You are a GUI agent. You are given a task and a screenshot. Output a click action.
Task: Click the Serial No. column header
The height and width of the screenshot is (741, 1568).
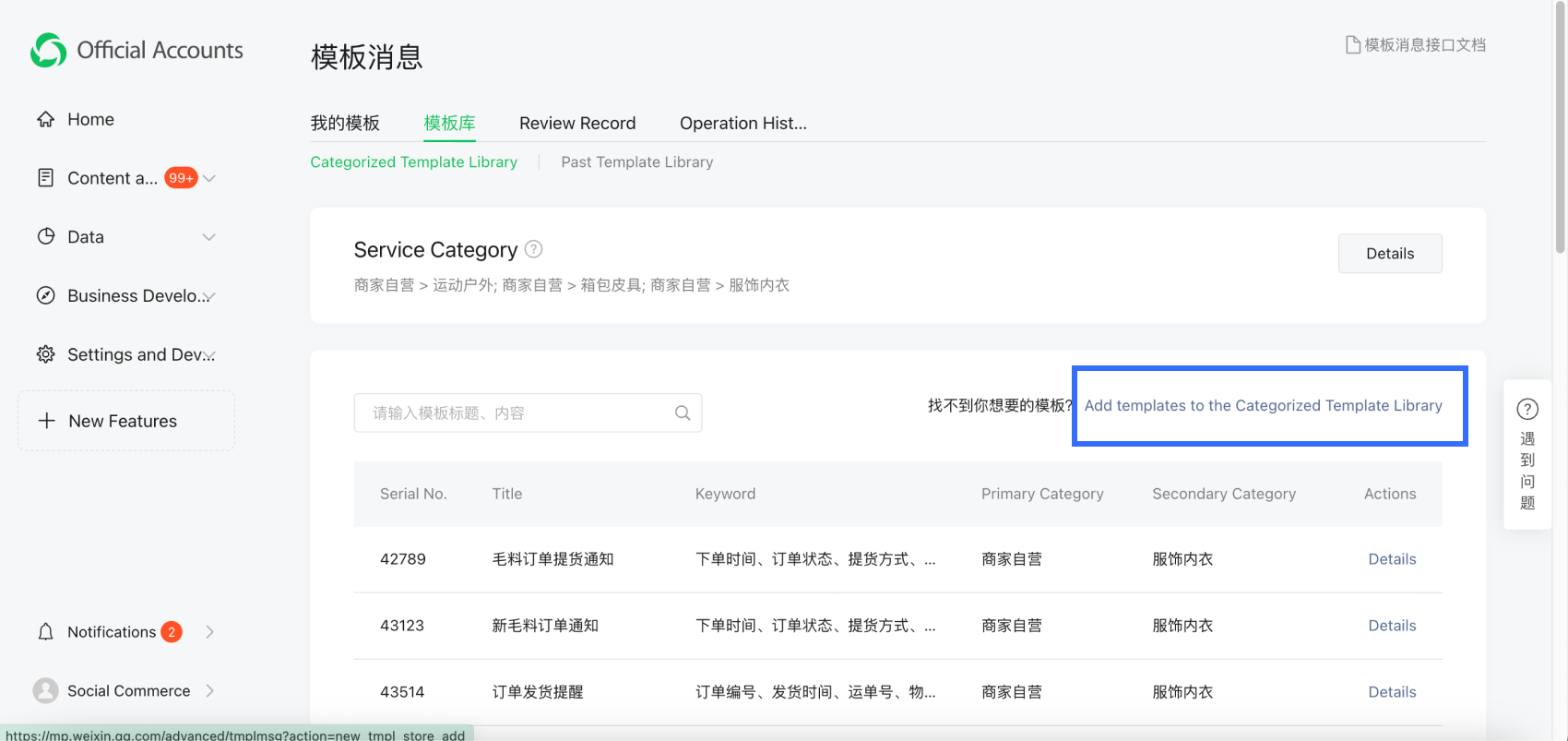pos(413,494)
